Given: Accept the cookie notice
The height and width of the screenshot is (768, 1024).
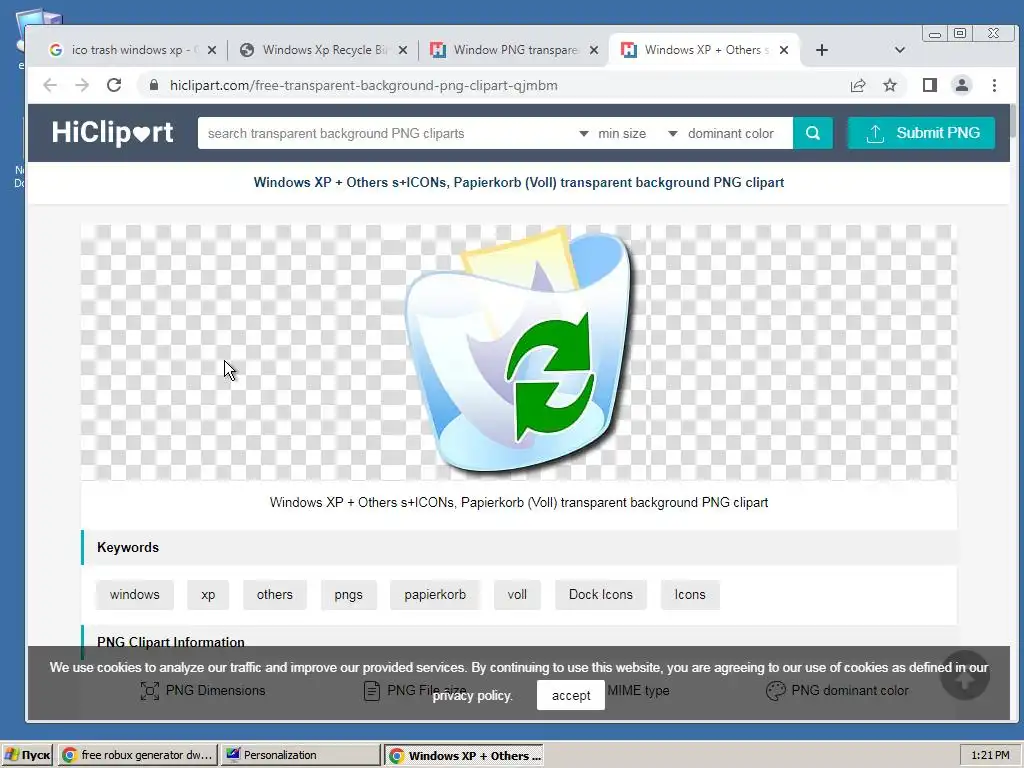Looking at the screenshot, I should (571, 696).
